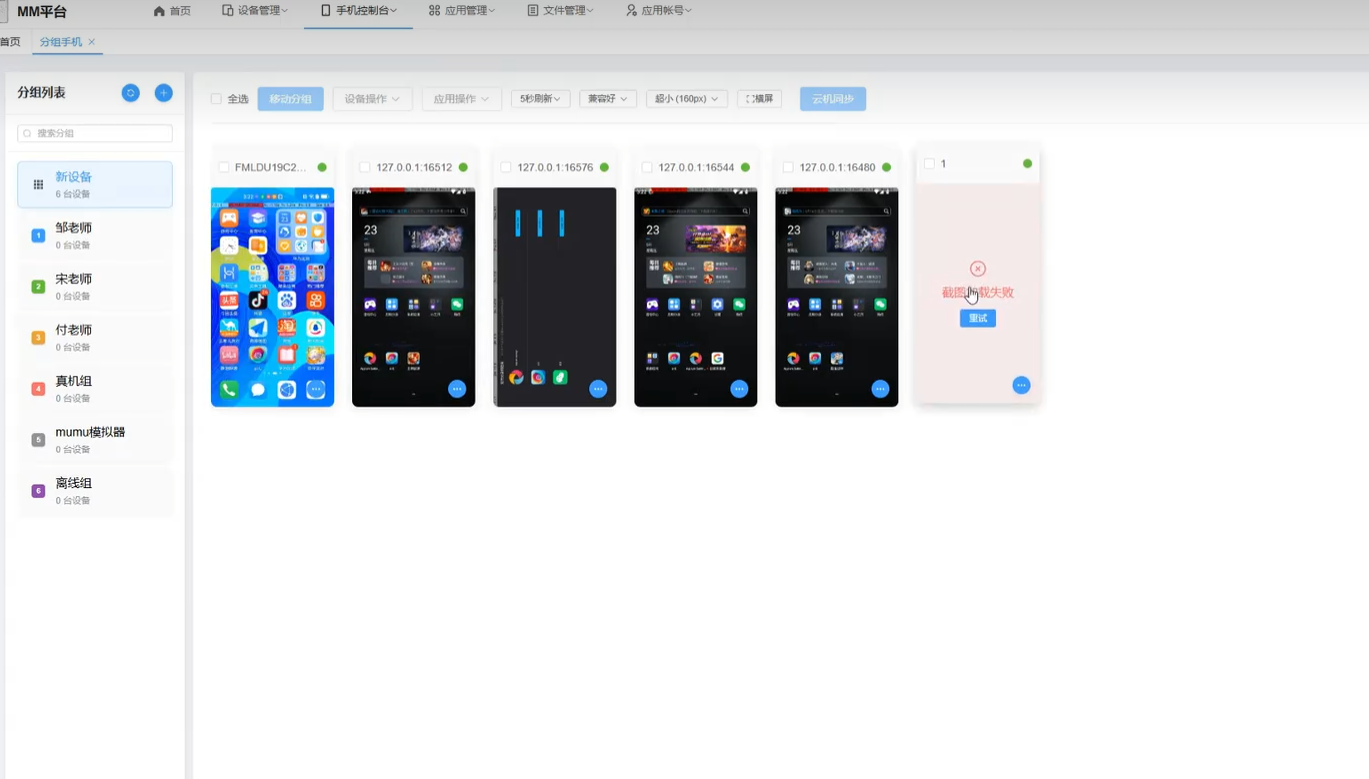Screen dimensions: 1369x779
Task: Select the mumu模拟器 group in sidebar
Action: click(95, 437)
